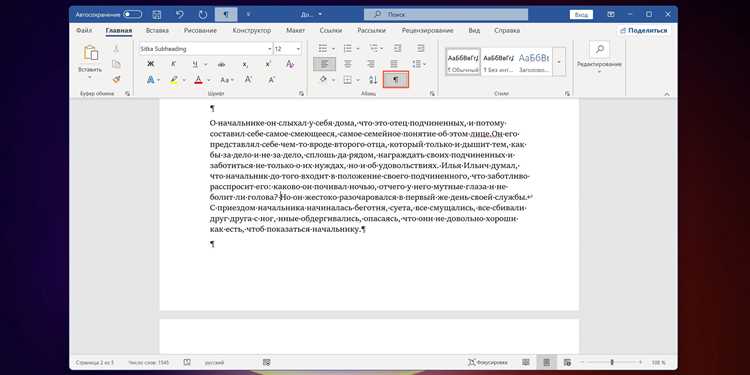Switch to the Конструктор tab
The height and width of the screenshot is (375, 750).
[x=252, y=30]
